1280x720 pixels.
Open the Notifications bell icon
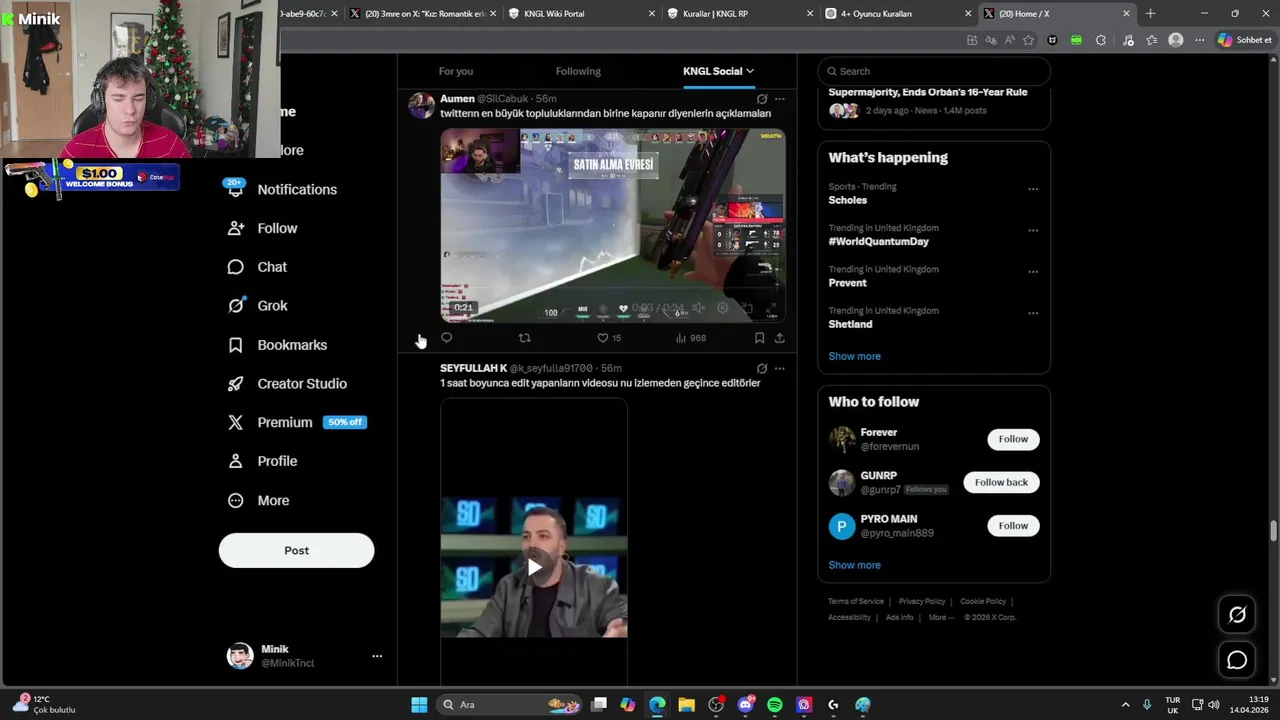(x=235, y=190)
